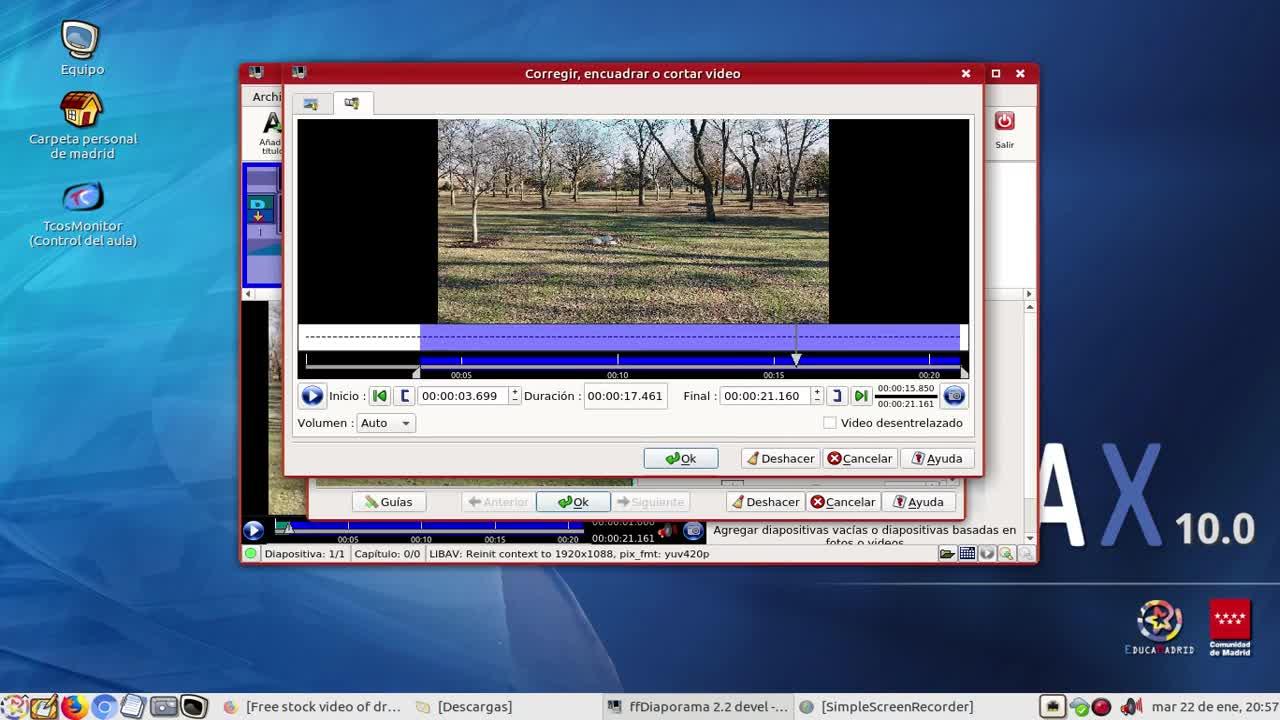Launch Firefox from the taskbar launcher
The image size is (1280, 720).
pos(74,707)
